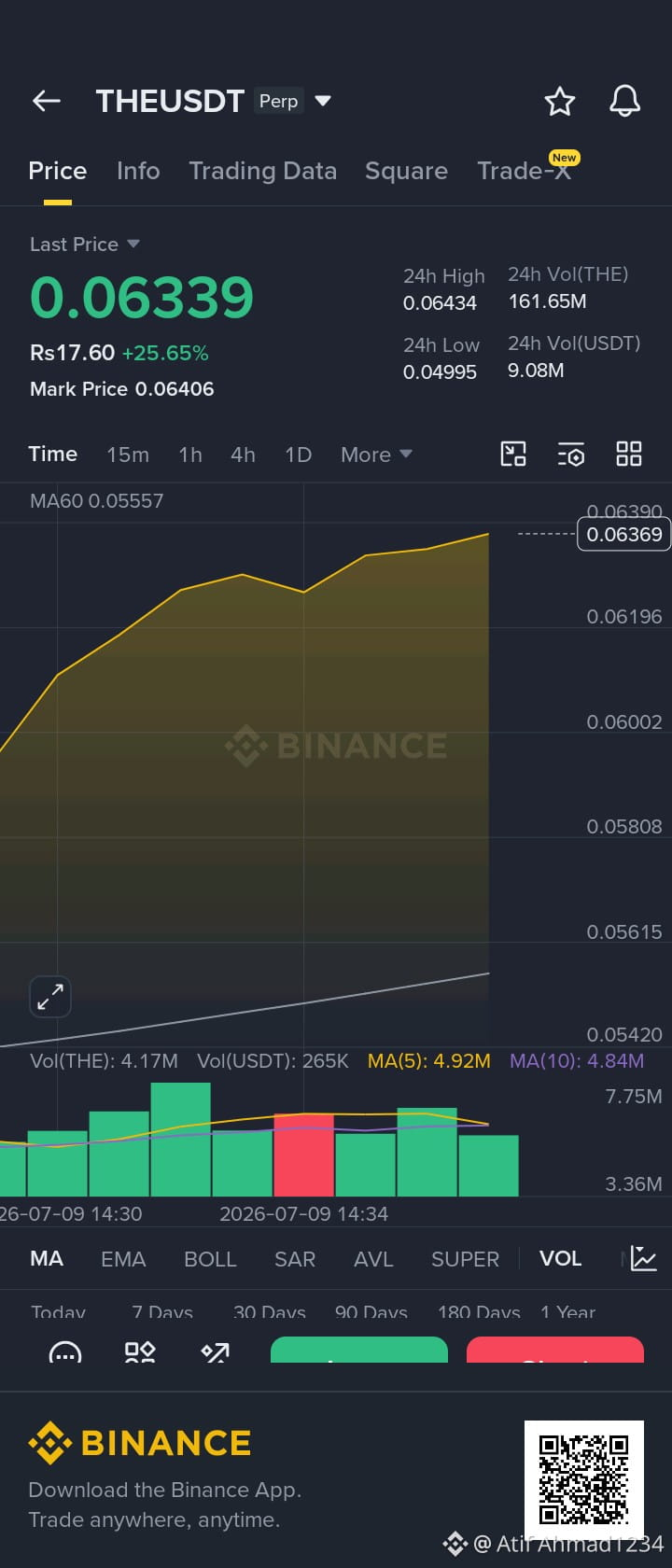
Task: Tap the current price label 0.06369
Action: click(624, 535)
